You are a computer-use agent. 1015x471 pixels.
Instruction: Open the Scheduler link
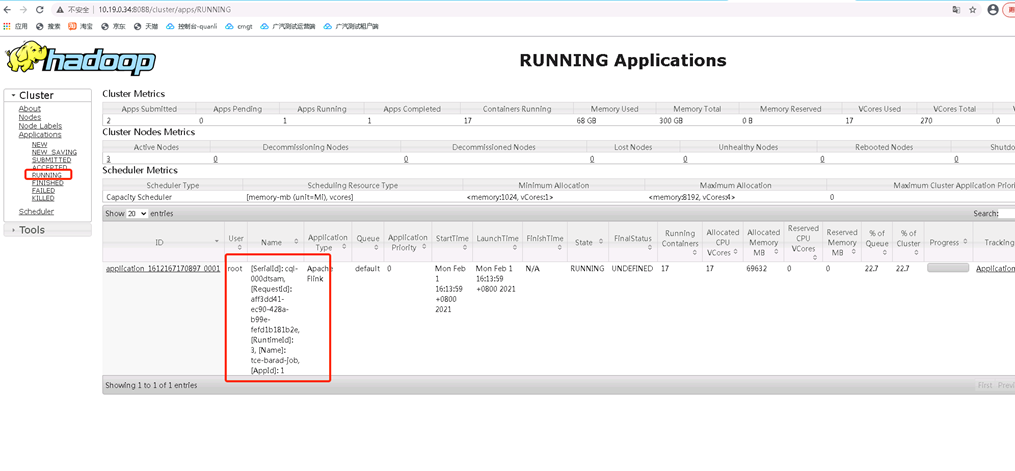pos(36,212)
